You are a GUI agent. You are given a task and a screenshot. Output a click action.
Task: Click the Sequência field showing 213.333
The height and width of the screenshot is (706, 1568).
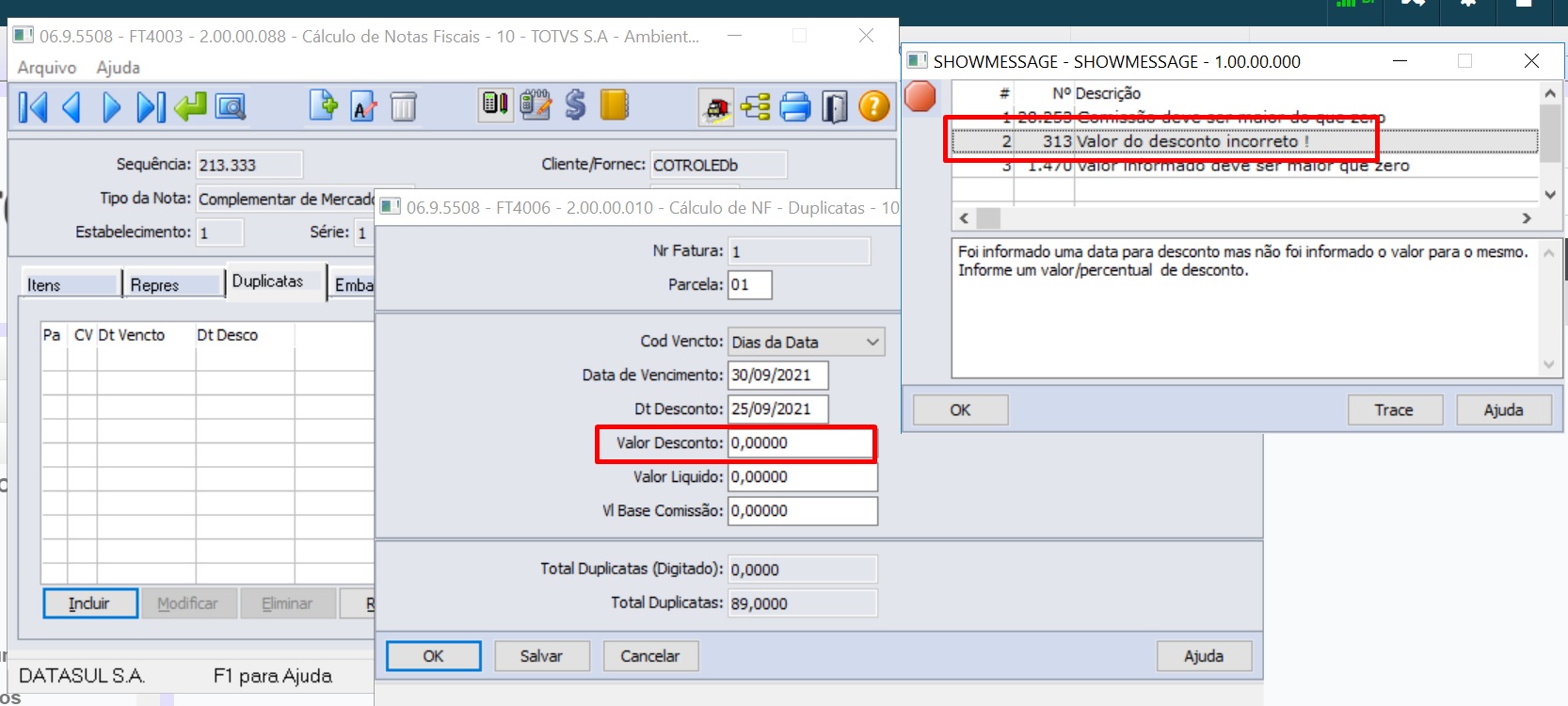tap(249, 165)
